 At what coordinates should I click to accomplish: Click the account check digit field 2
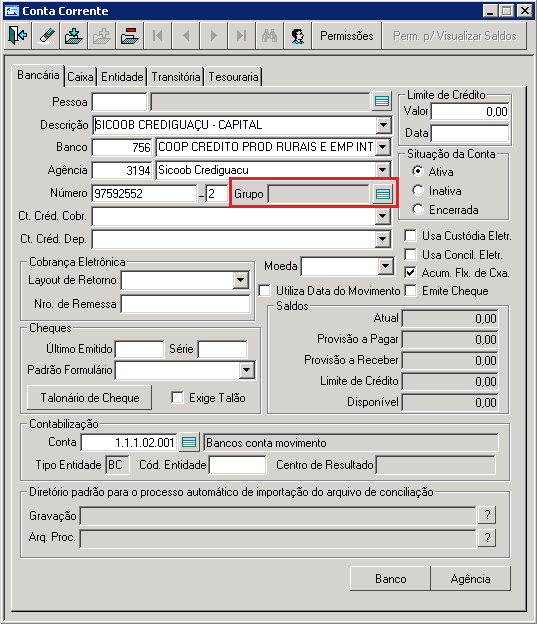pyautogui.click(x=216, y=194)
